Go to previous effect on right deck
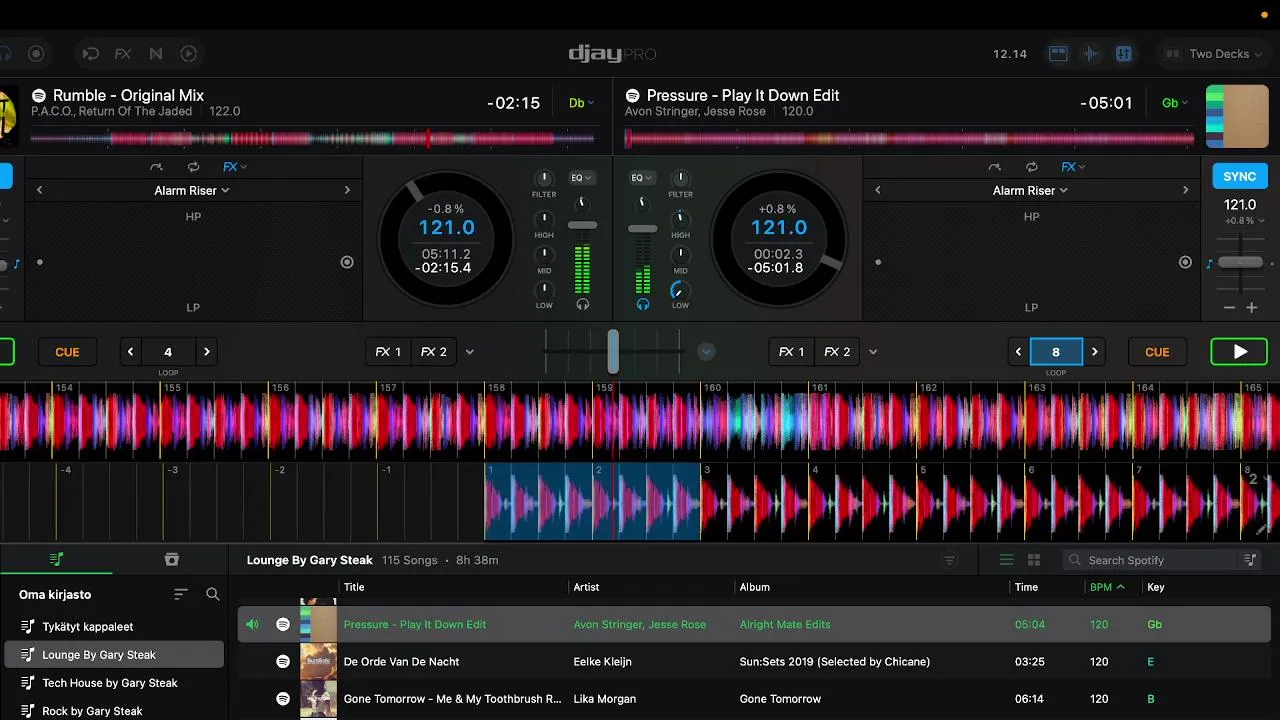This screenshot has width=1280, height=720. pos(878,190)
